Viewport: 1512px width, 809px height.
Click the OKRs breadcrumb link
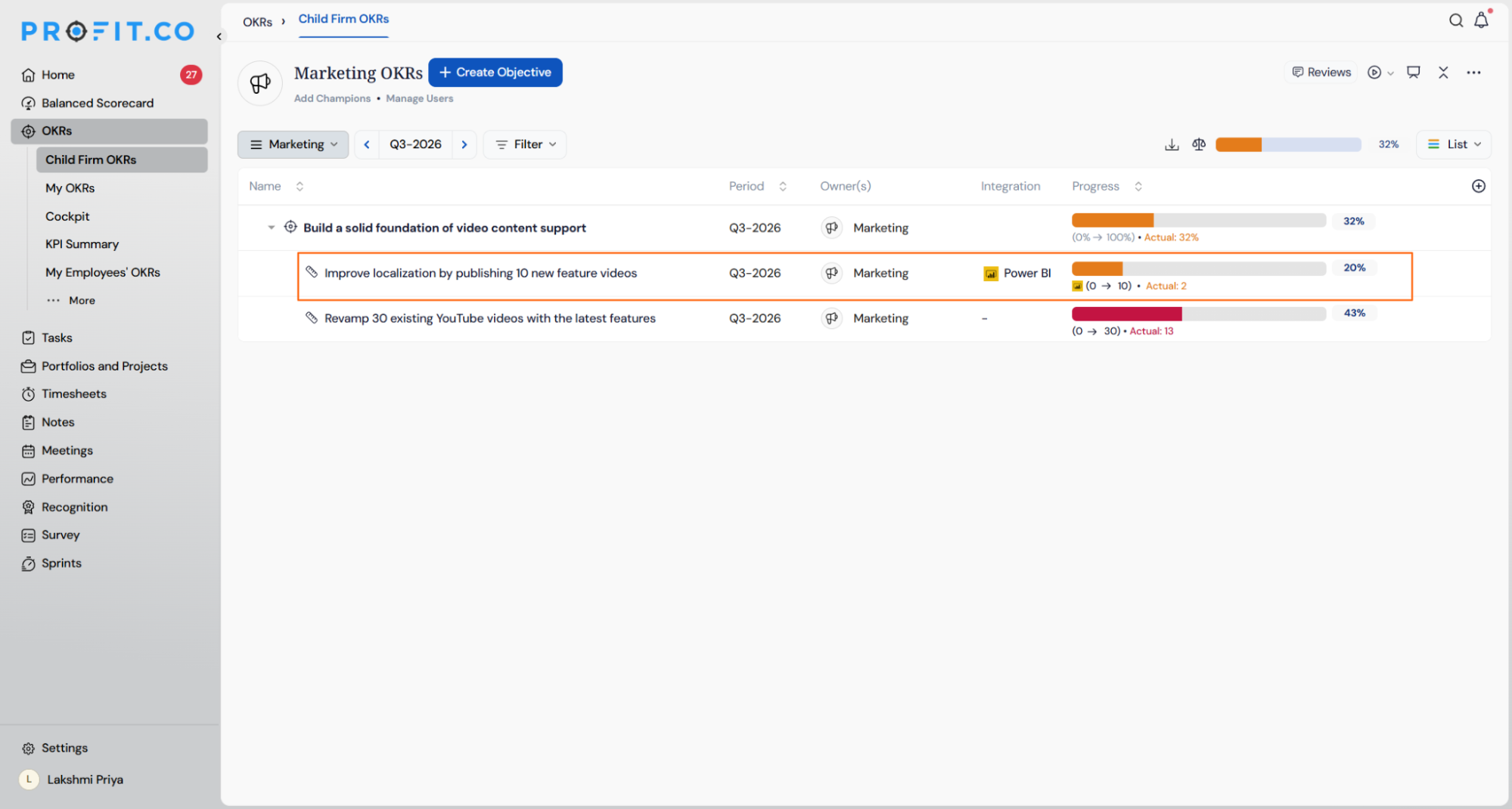pos(257,22)
